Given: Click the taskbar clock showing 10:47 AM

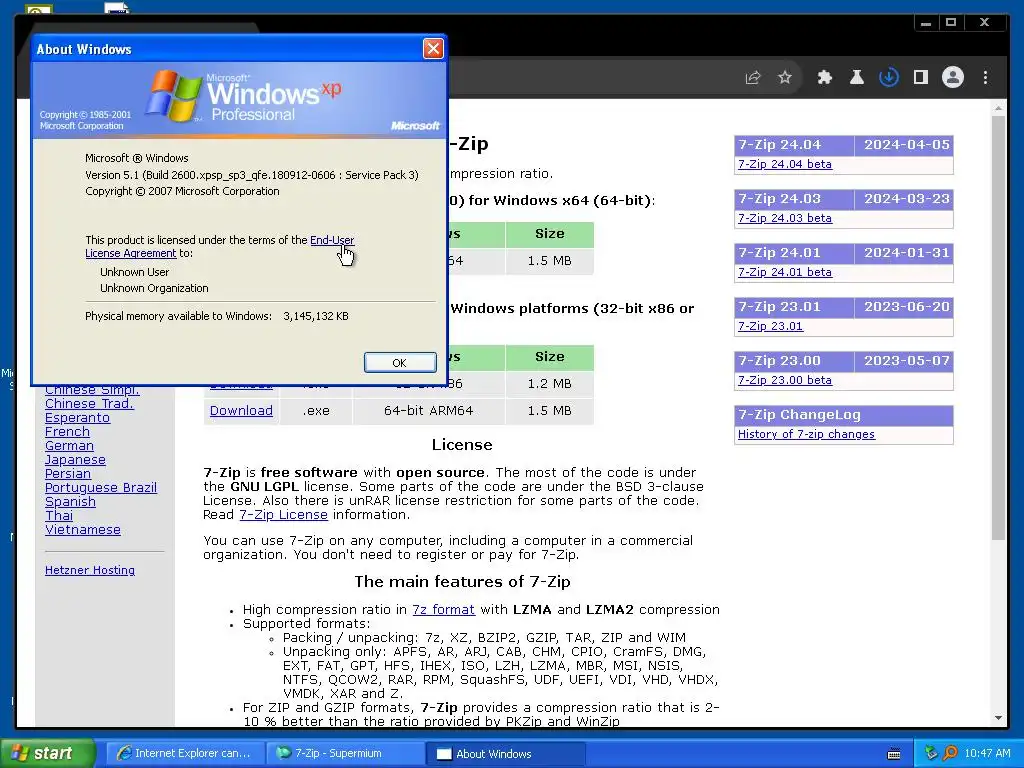Looking at the screenshot, I should (987, 754).
